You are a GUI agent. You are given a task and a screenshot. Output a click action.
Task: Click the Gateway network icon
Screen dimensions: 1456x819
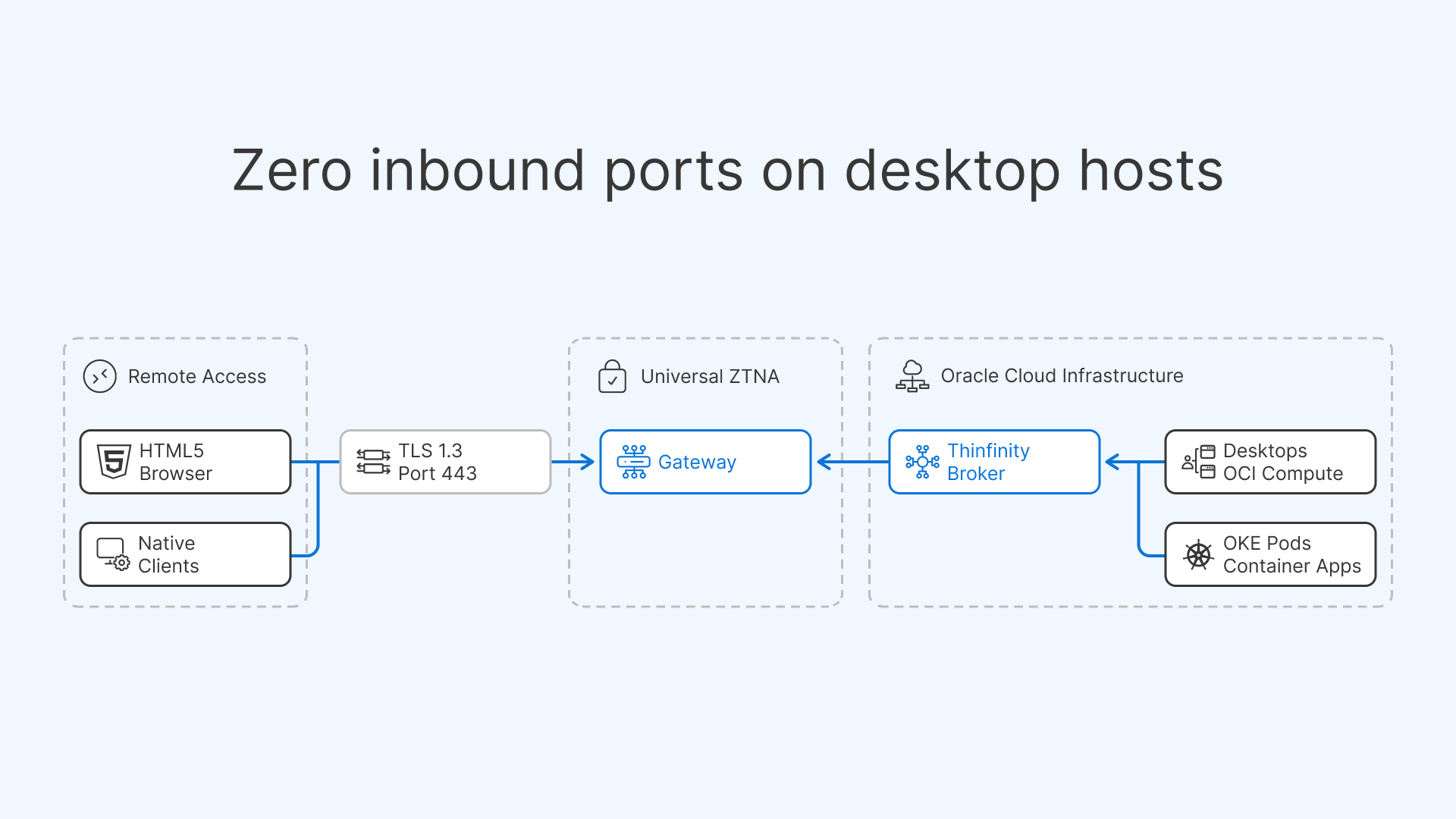click(x=634, y=462)
